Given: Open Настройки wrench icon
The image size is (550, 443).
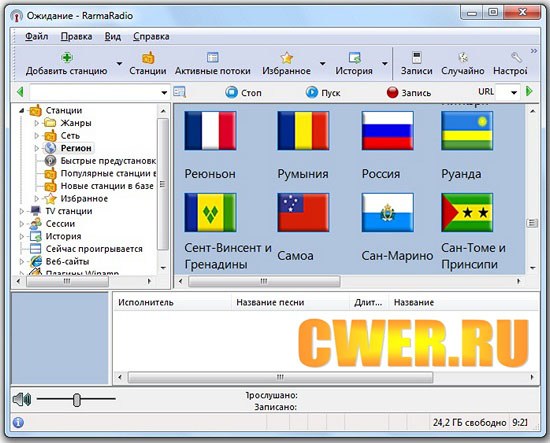Looking at the screenshot, I should pos(516,57).
